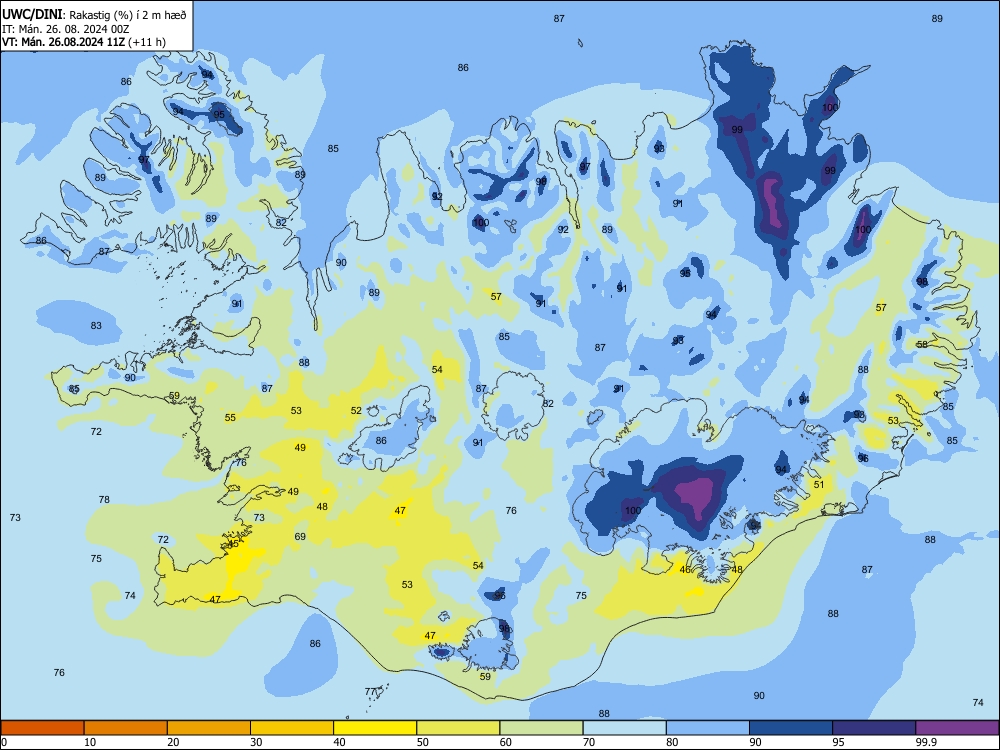Choose the 30–40 amber legend swatch
This screenshot has height=750, width=1000.
292,728
